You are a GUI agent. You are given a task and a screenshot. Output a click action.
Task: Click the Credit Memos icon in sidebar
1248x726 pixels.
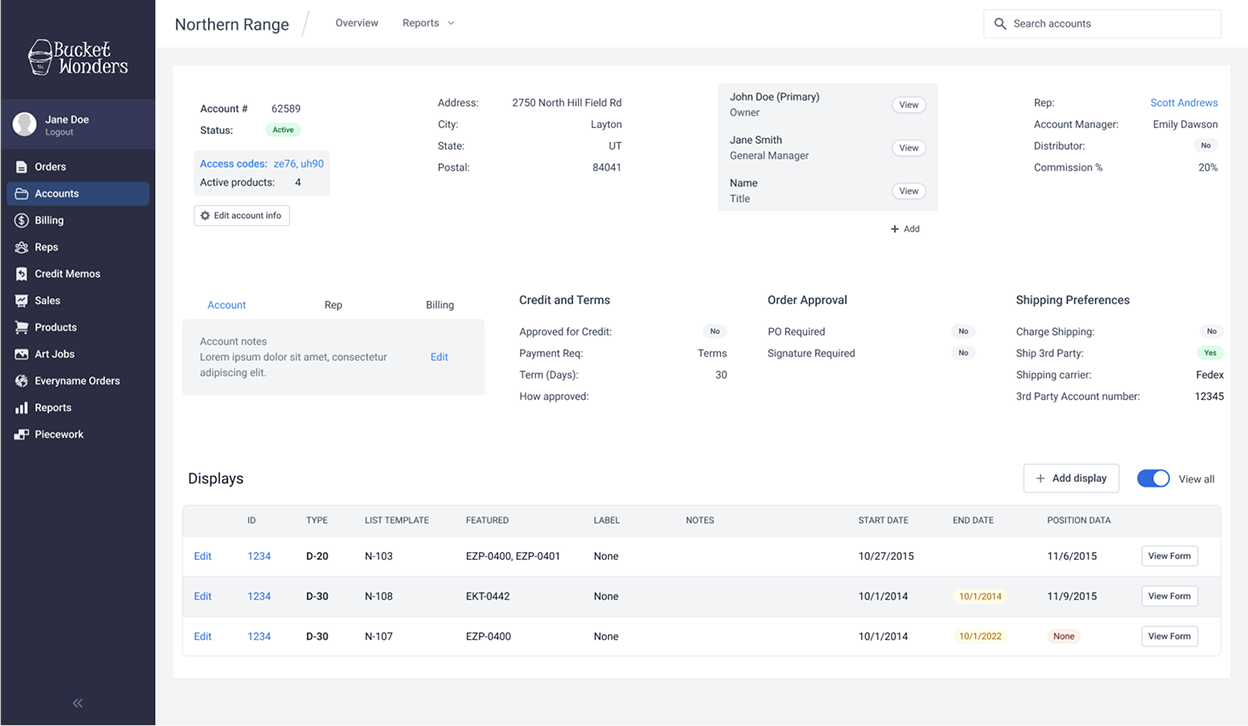[21, 274]
